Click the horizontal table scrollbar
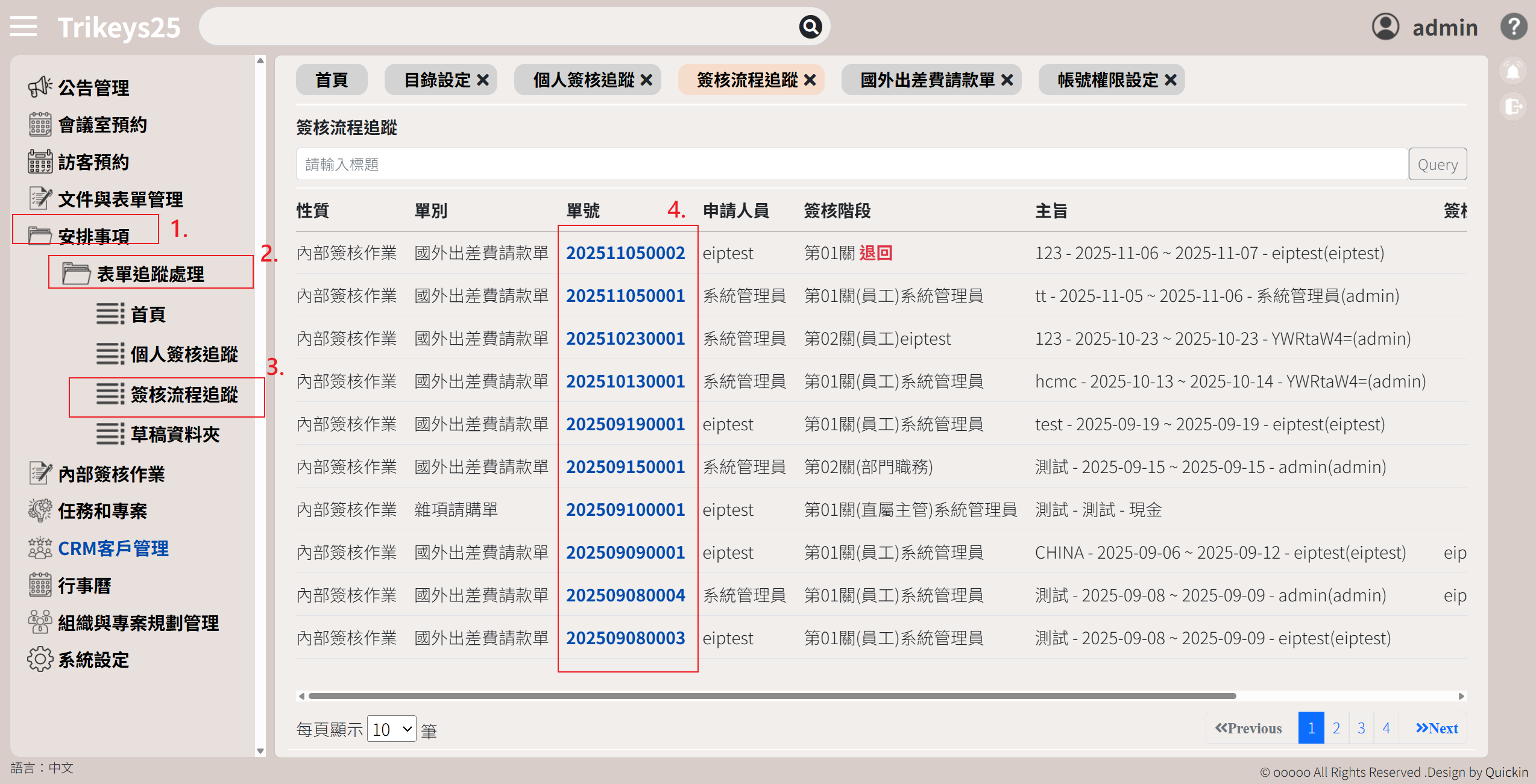 772,696
